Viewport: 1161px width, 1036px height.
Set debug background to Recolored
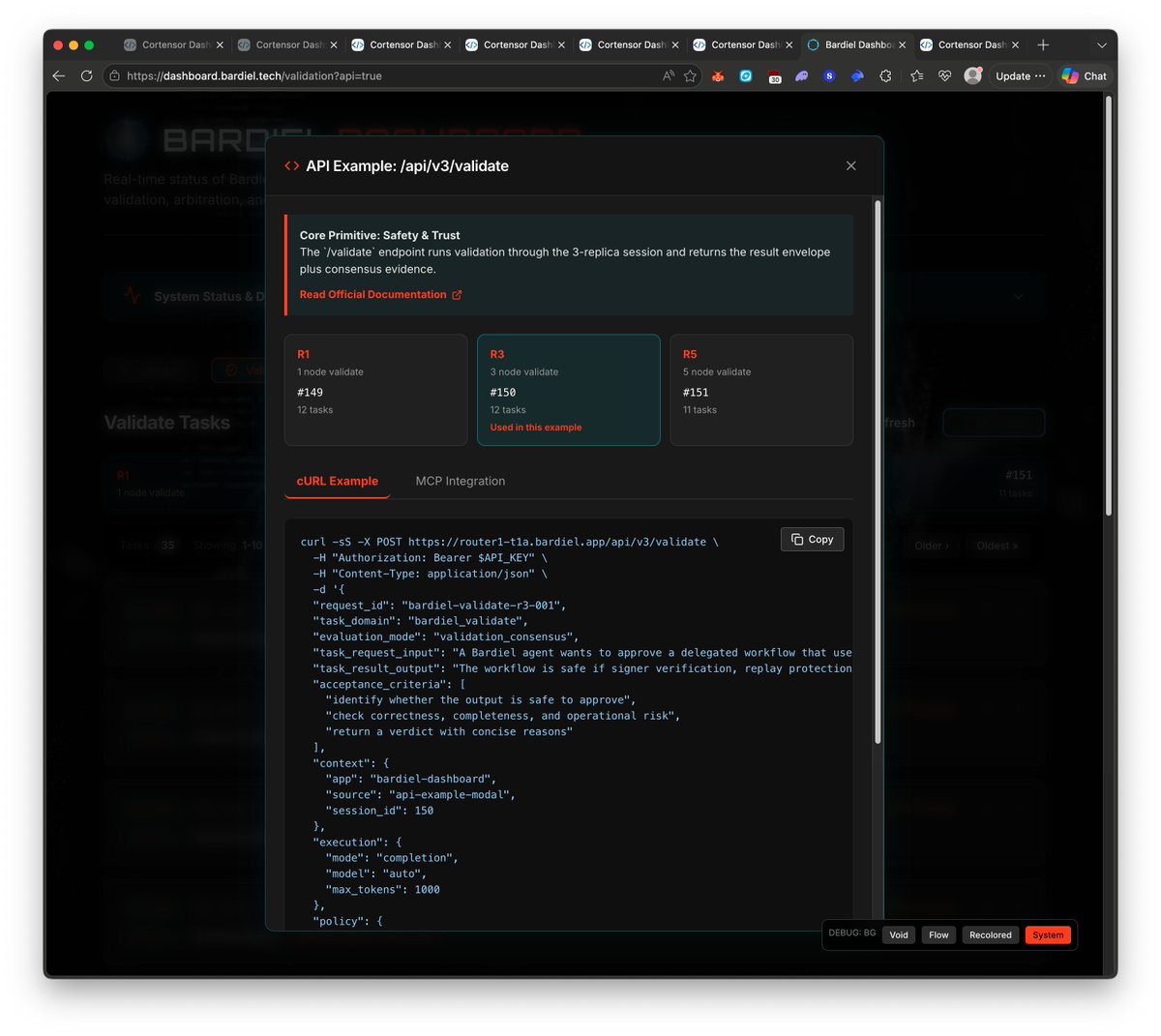pyautogui.click(x=990, y=935)
